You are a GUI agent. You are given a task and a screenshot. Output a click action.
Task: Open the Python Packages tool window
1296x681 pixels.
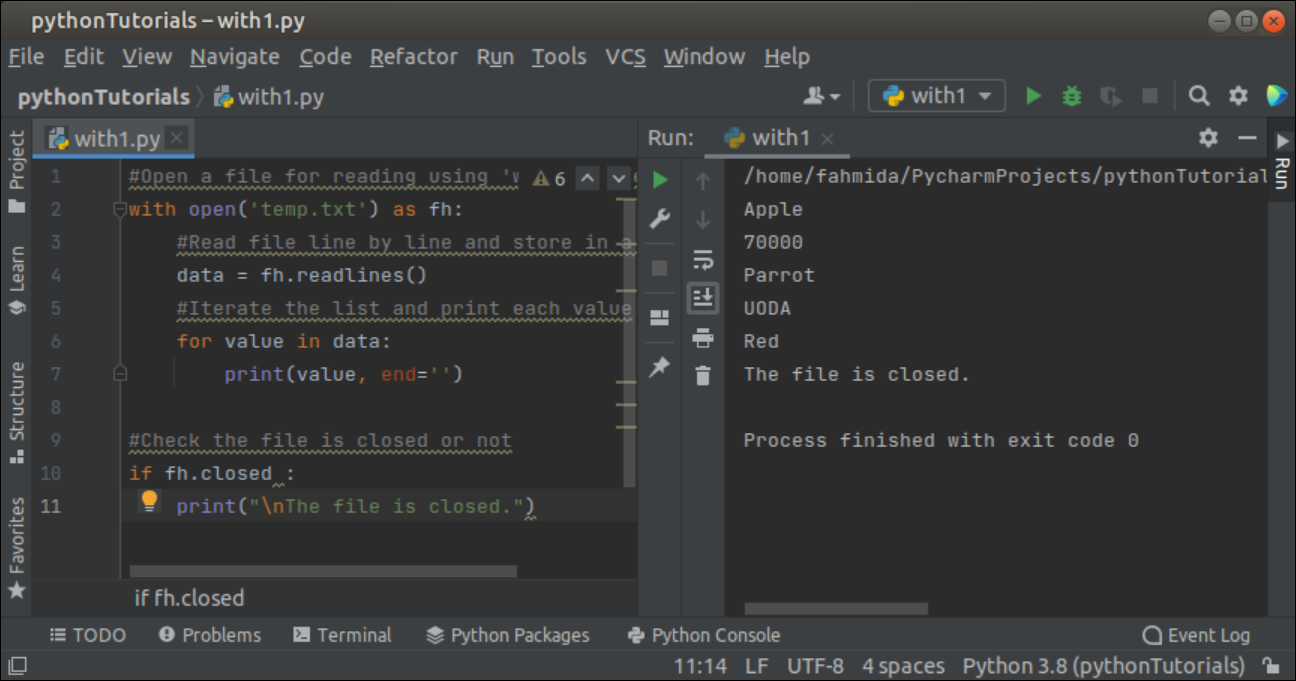[x=507, y=634]
